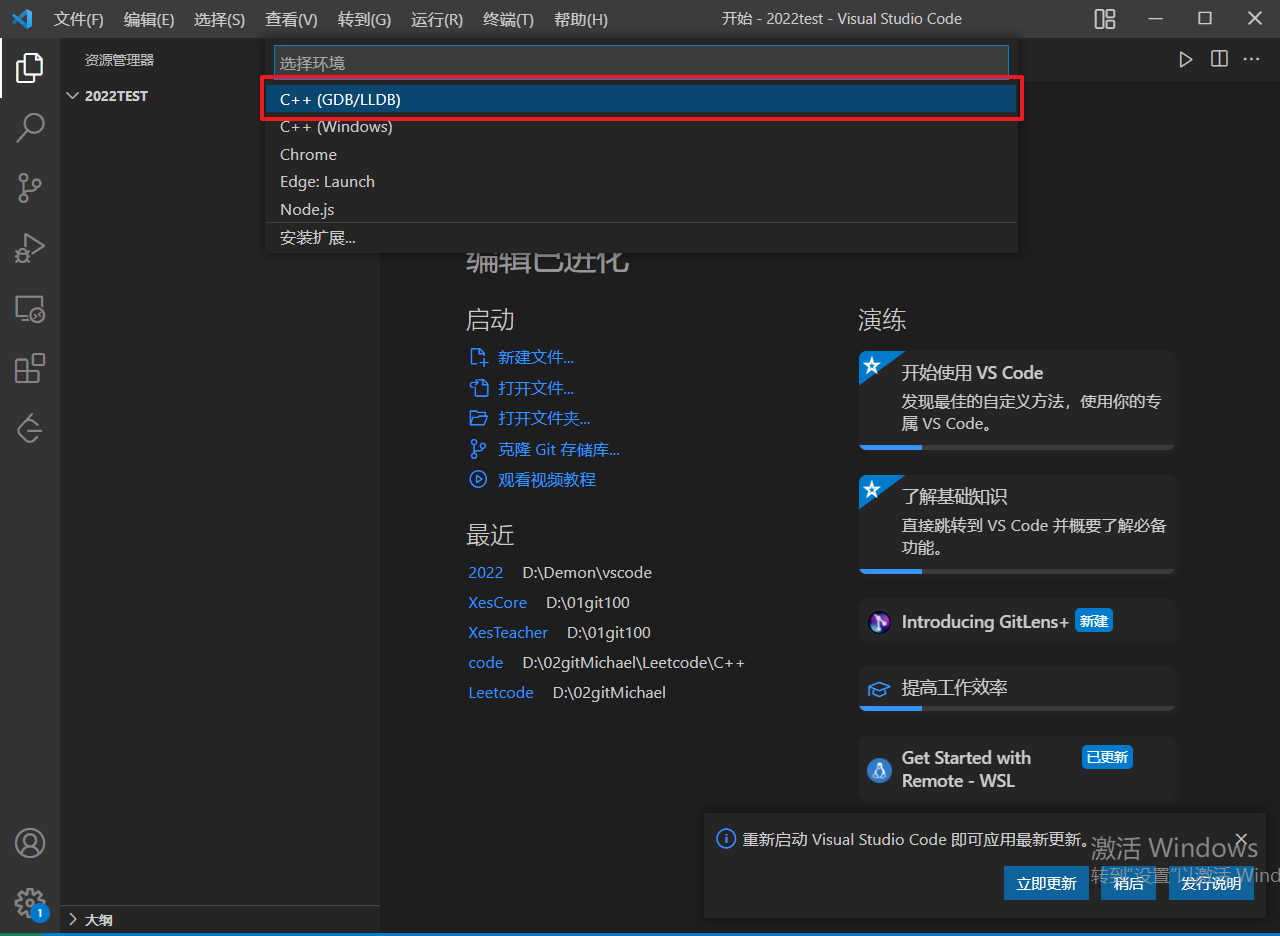Open the 运行(R) menu
This screenshot has width=1280, height=936.
437,19
